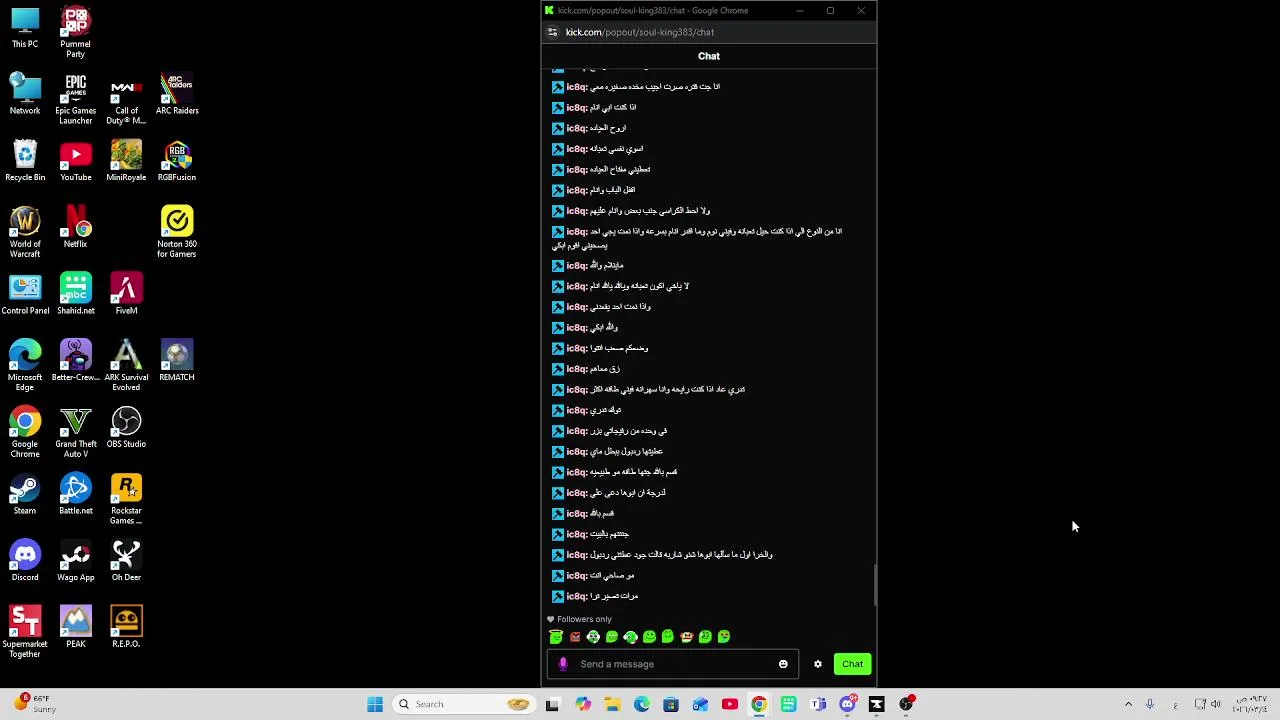Select the Oh Deer desktop icon

point(126,562)
